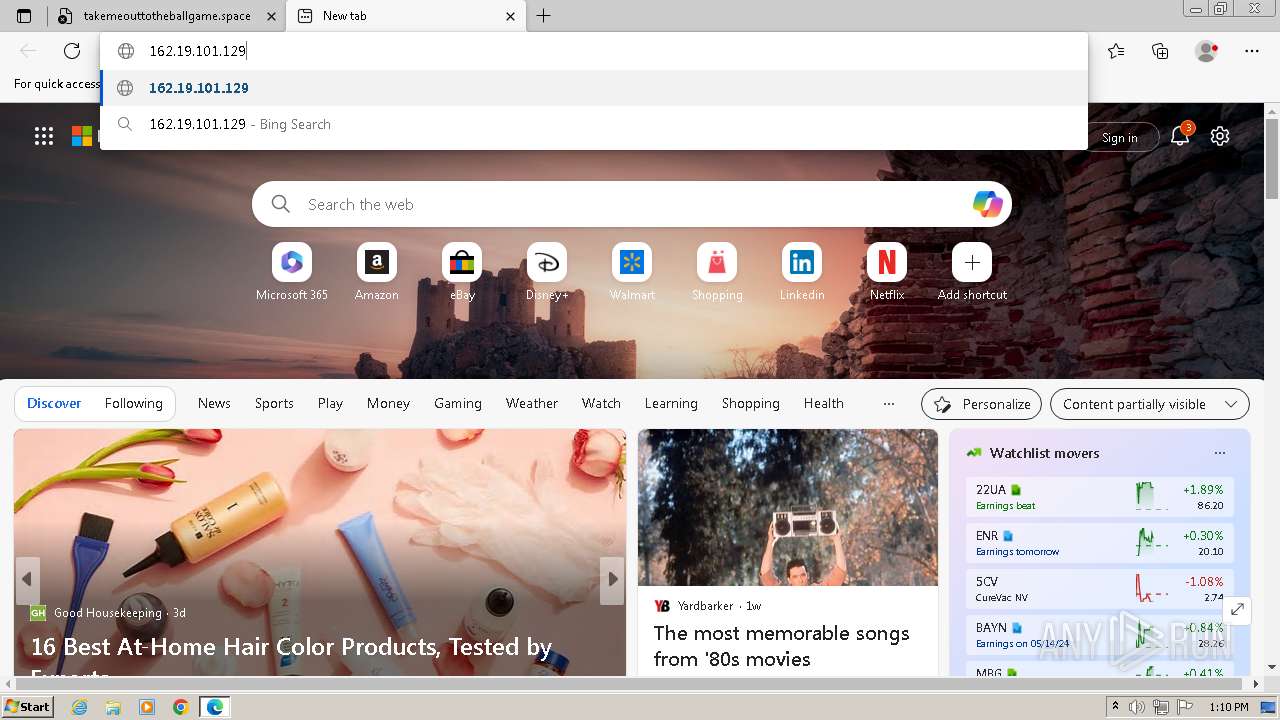Open the 22UA stock row
This screenshot has height=720, width=1280.
click(x=1100, y=497)
